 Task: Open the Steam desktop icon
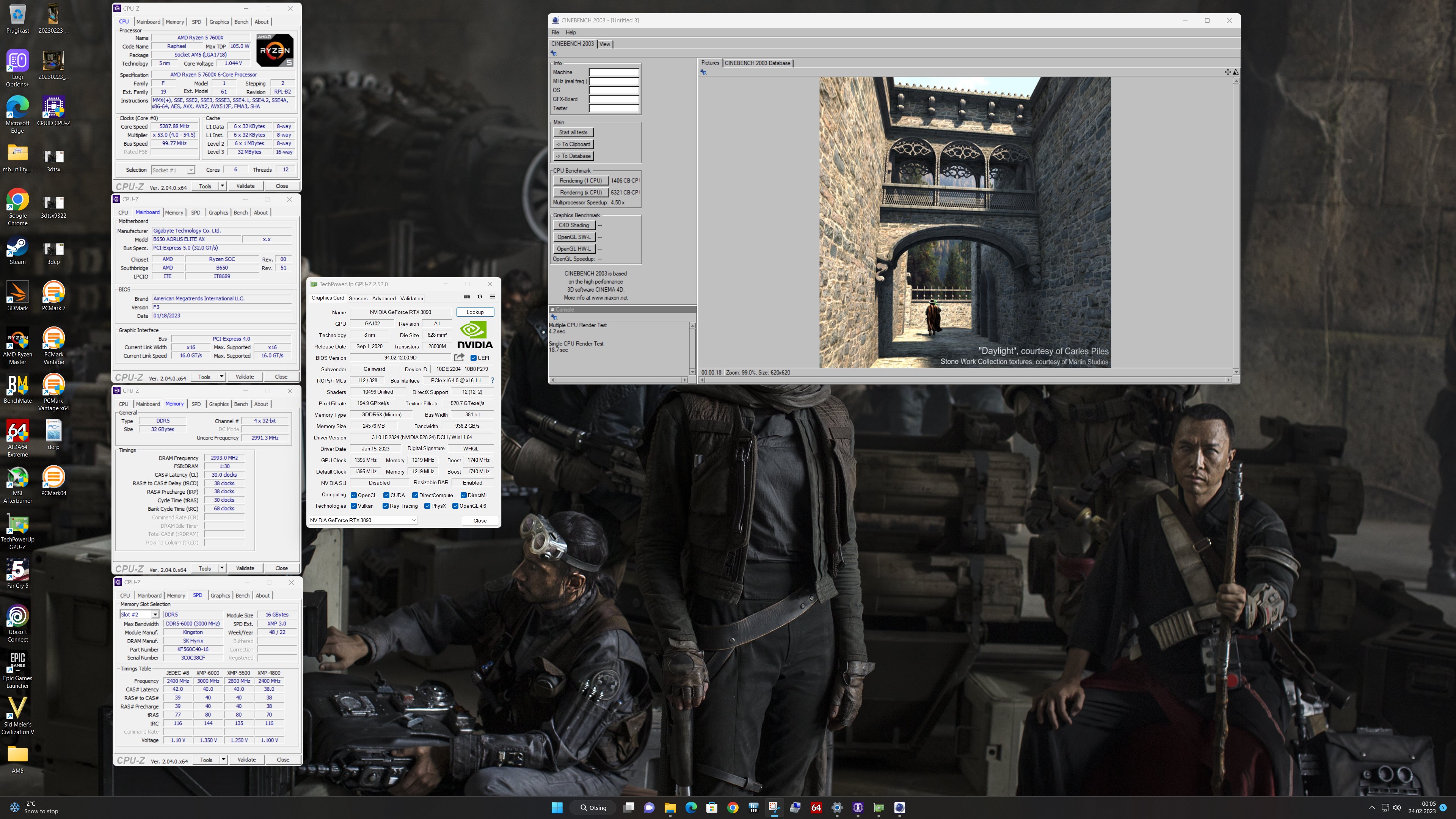pyautogui.click(x=17, y=250)
